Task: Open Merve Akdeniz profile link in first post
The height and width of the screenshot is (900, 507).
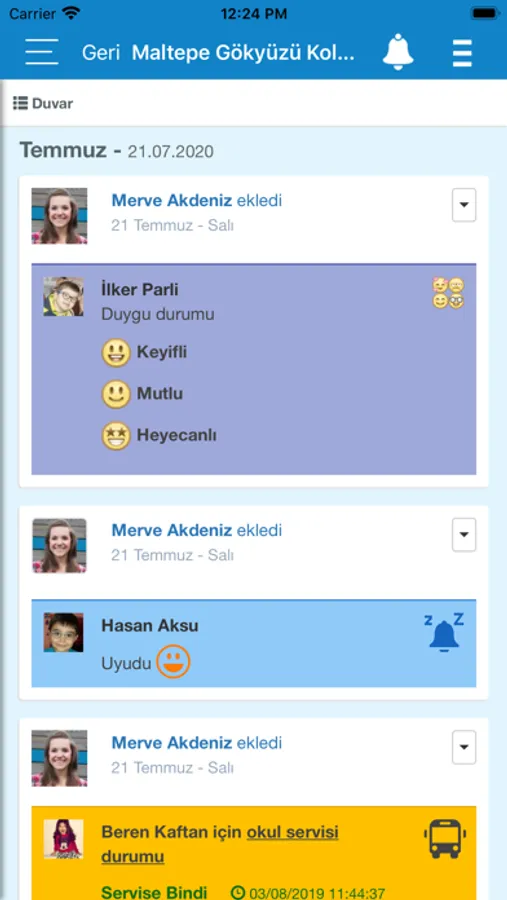Action: (172, 200)
